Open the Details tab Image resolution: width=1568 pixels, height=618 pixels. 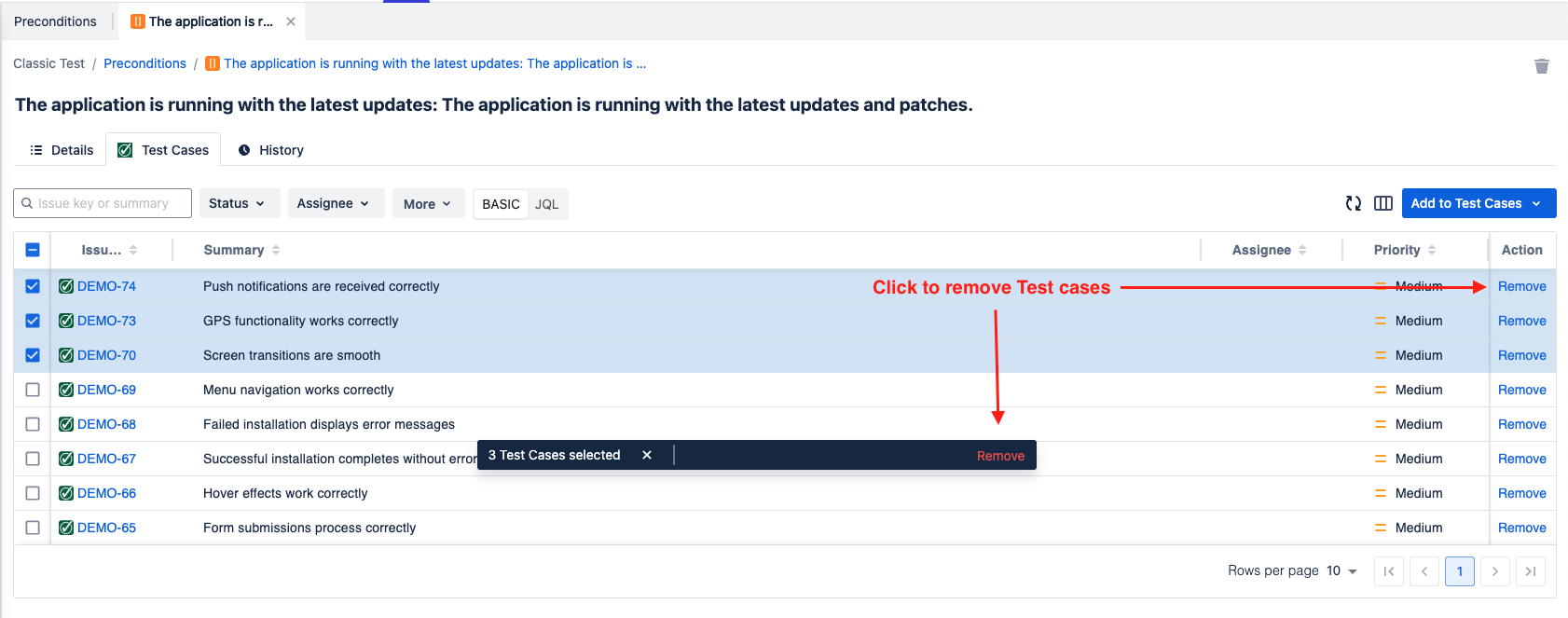[x=62, y=150]
